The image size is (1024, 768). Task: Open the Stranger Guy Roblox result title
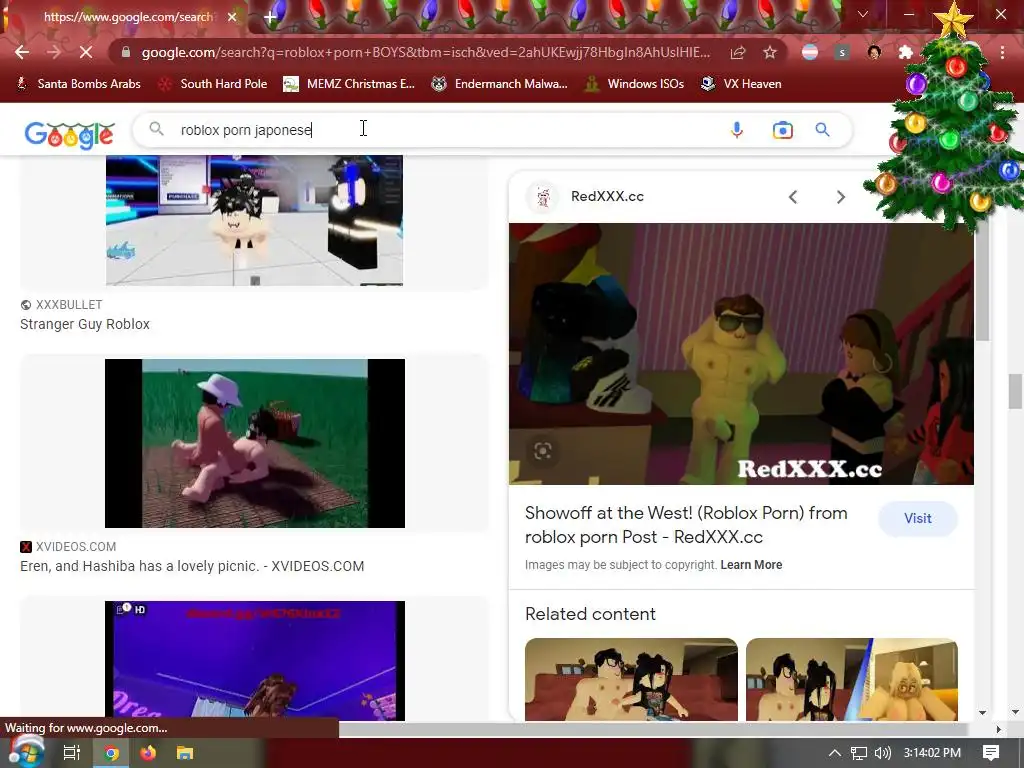pos(85,324)
